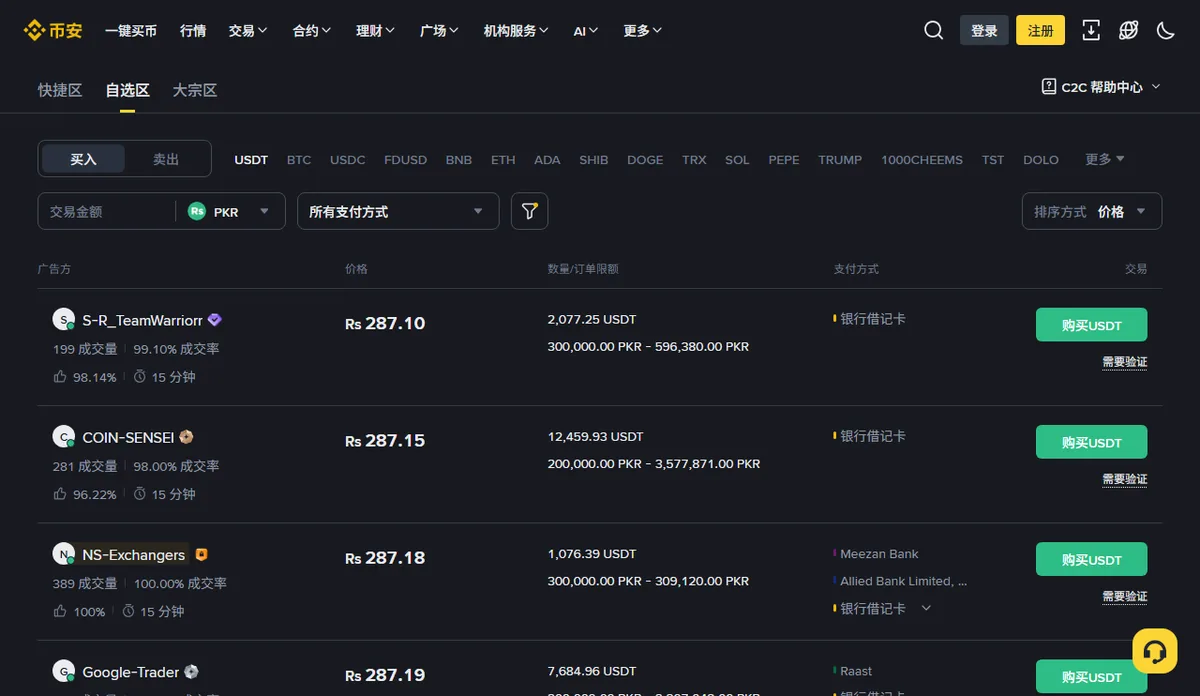Image resolution: width=1200 pixels, height=696 pixels.
Task: Click the thumbs-up icon beside 100%
Action: click(x=60, y=611)
